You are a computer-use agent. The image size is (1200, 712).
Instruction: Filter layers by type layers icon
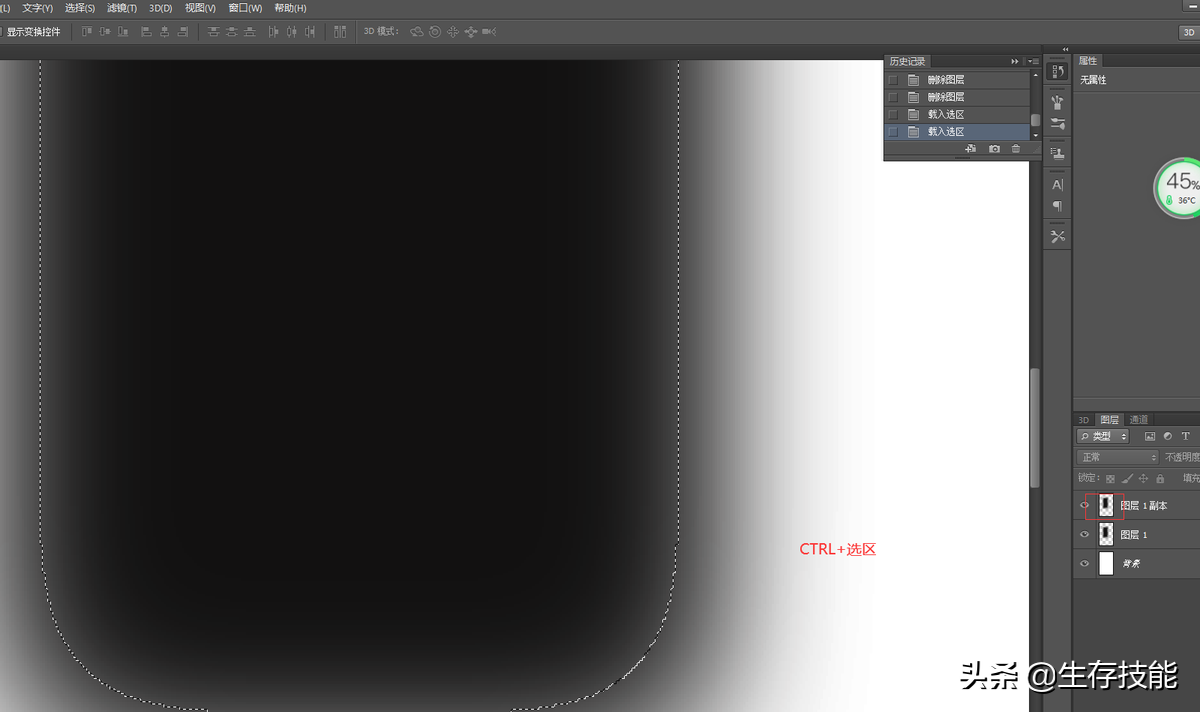click(1186, 437)
